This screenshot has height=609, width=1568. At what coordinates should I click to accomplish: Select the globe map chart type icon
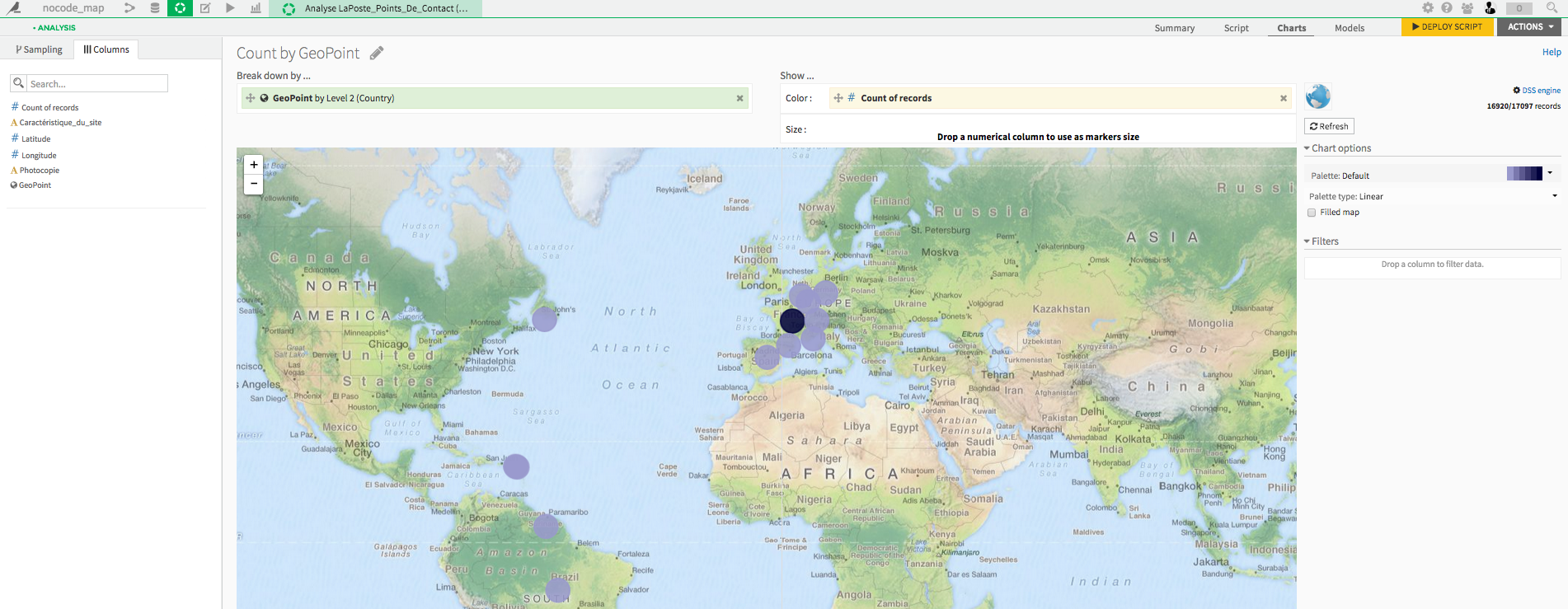[1318, 96]
